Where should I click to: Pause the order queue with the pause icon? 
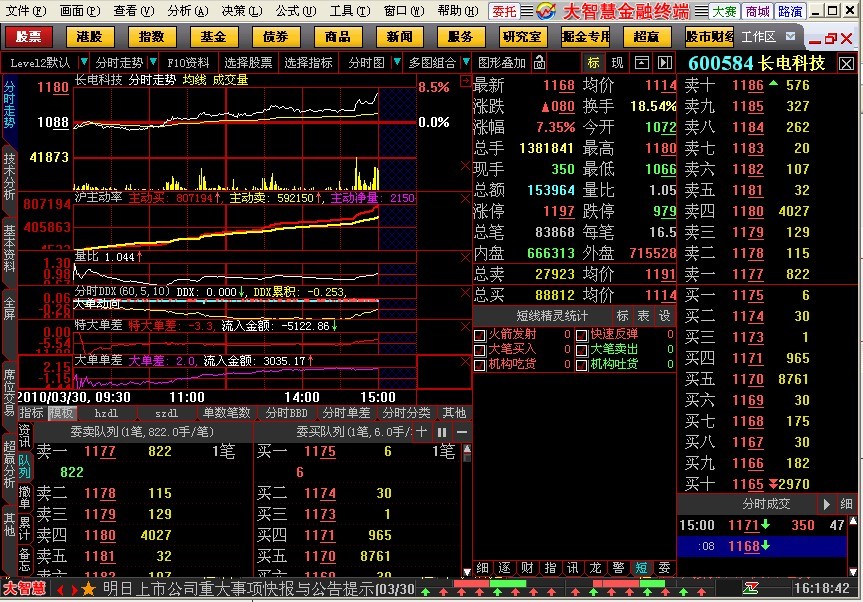442,433
